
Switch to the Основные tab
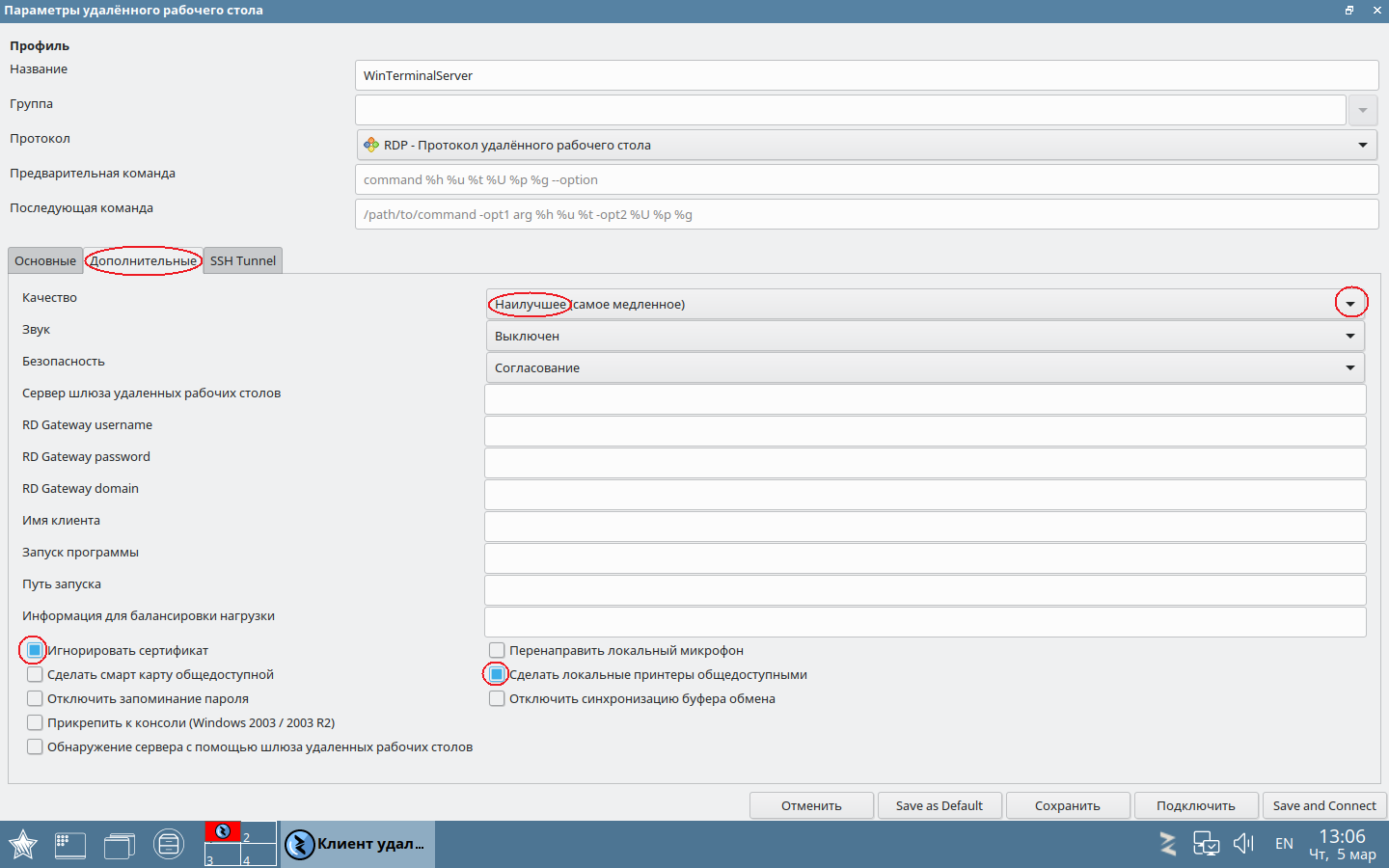coord(45,260)
